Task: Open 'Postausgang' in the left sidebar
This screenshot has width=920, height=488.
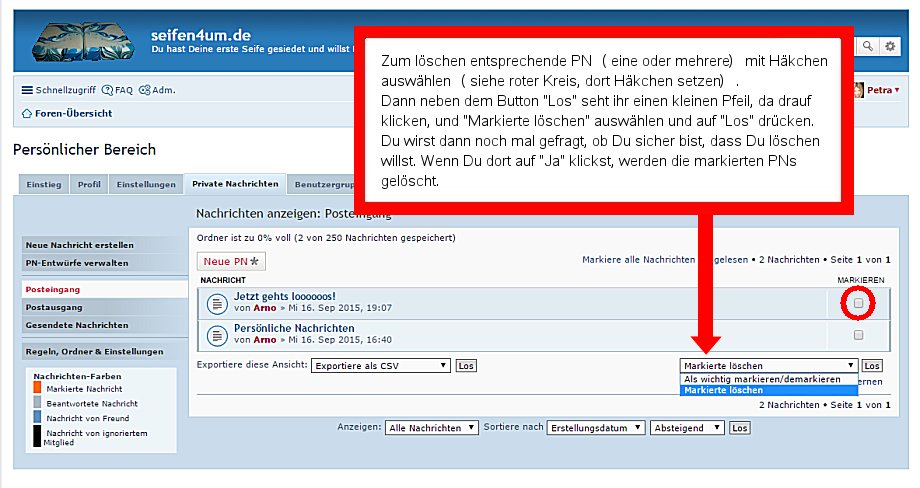Action: click(54, 307)
